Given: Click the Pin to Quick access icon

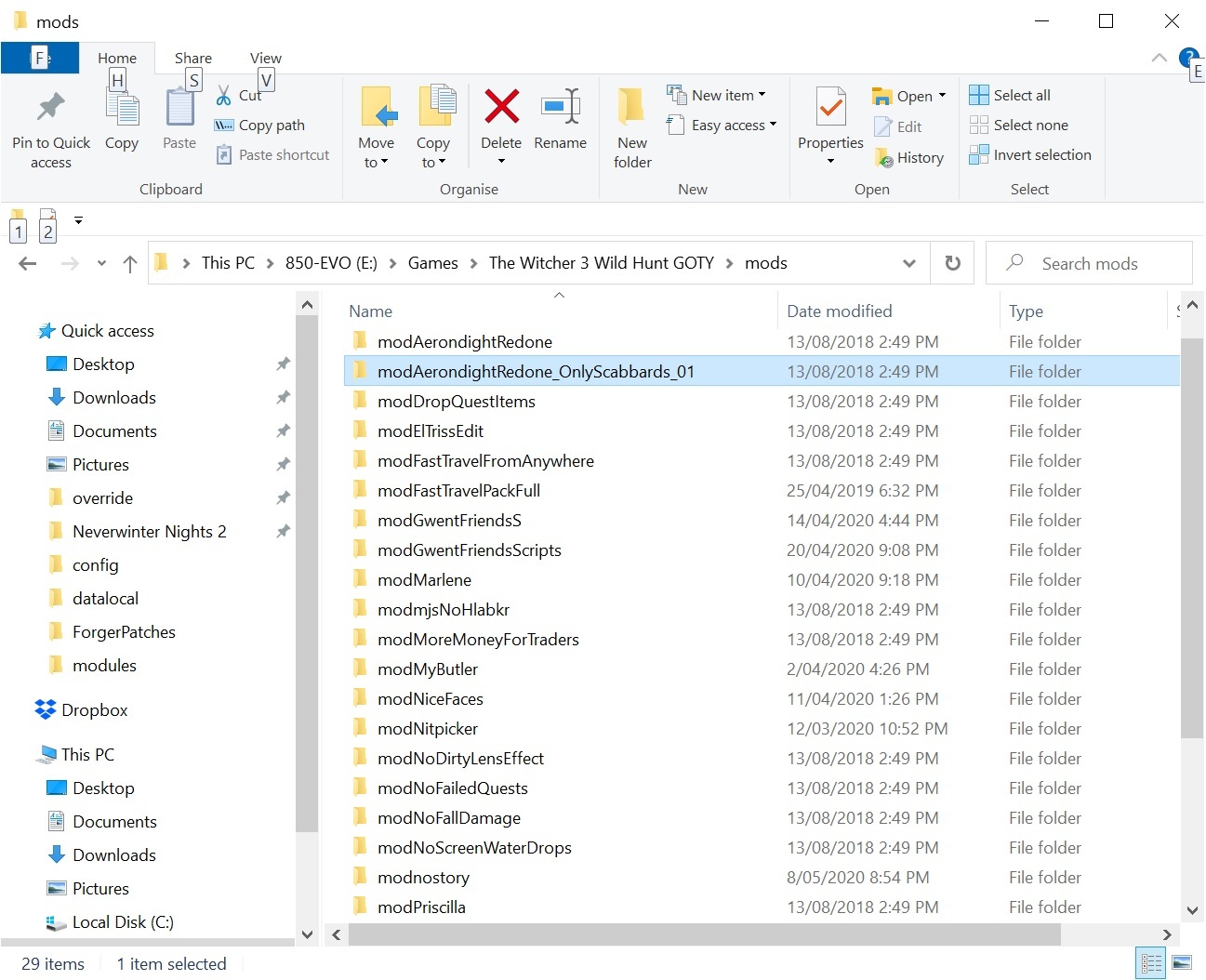Looking at the screenshot, I should pos(50,107).
